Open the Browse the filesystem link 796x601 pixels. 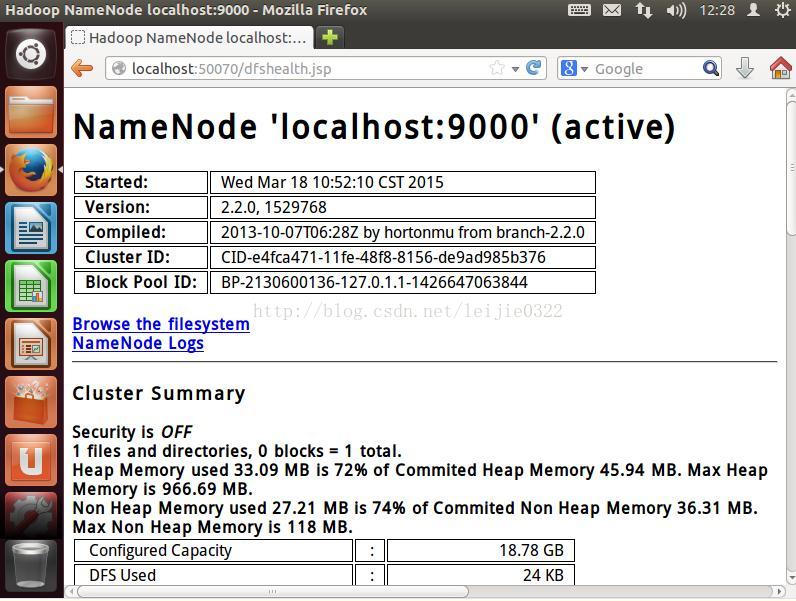pyautogui.click(x=161, y=324)
